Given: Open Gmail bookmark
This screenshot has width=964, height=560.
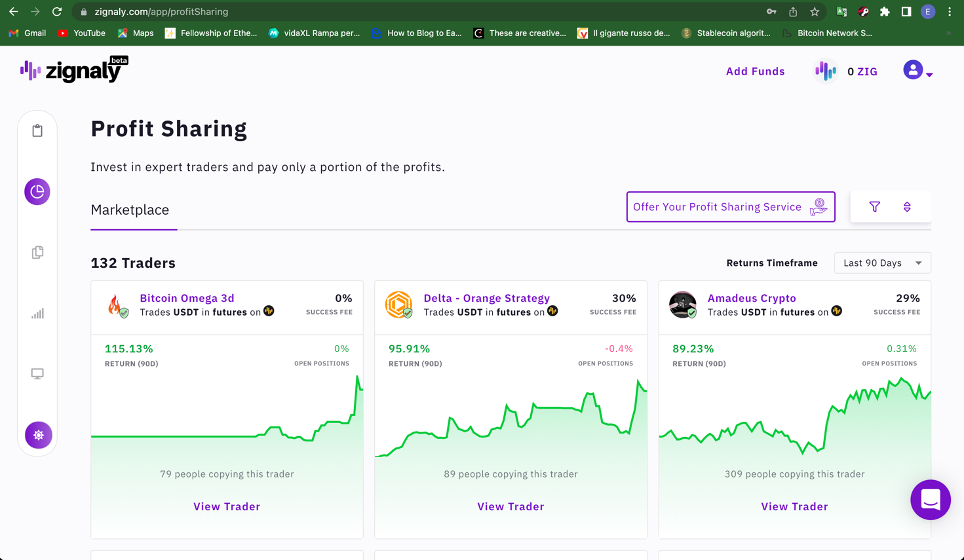Looking at the screenshot, I should coord(28,33).
